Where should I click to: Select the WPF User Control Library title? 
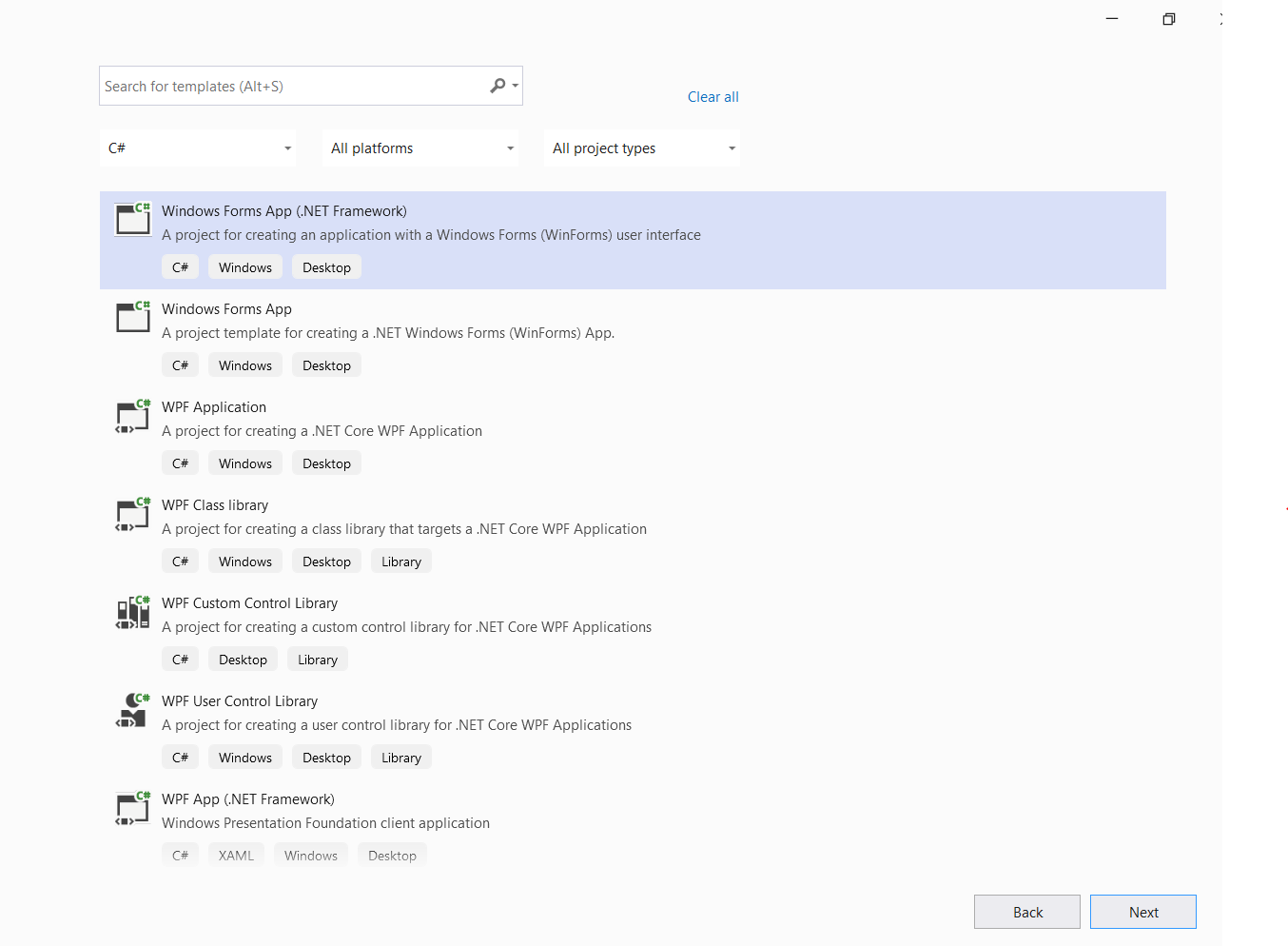click(x=240, y=701)
